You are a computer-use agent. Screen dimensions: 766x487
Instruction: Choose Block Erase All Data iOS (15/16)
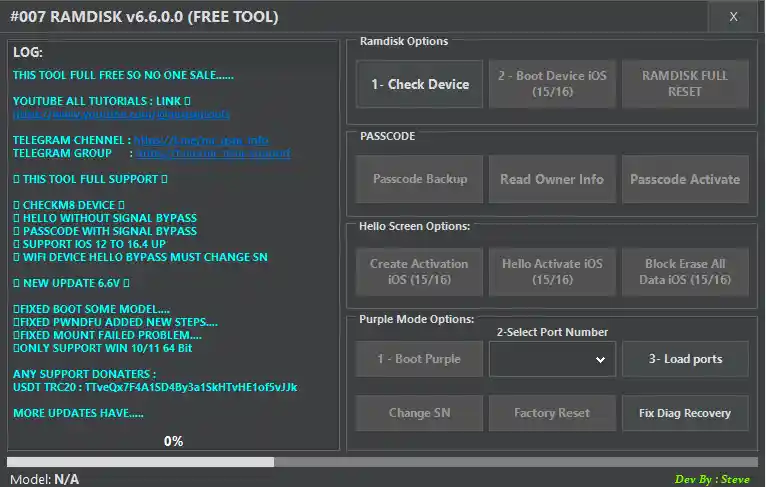[x=685, y=272]
